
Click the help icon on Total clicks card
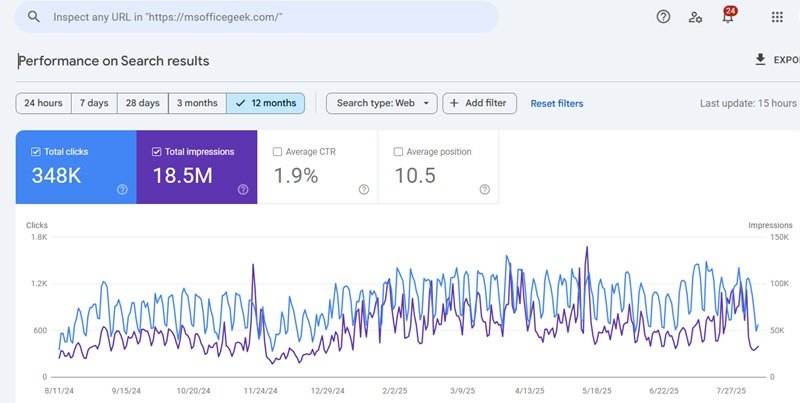click(122, 189)
